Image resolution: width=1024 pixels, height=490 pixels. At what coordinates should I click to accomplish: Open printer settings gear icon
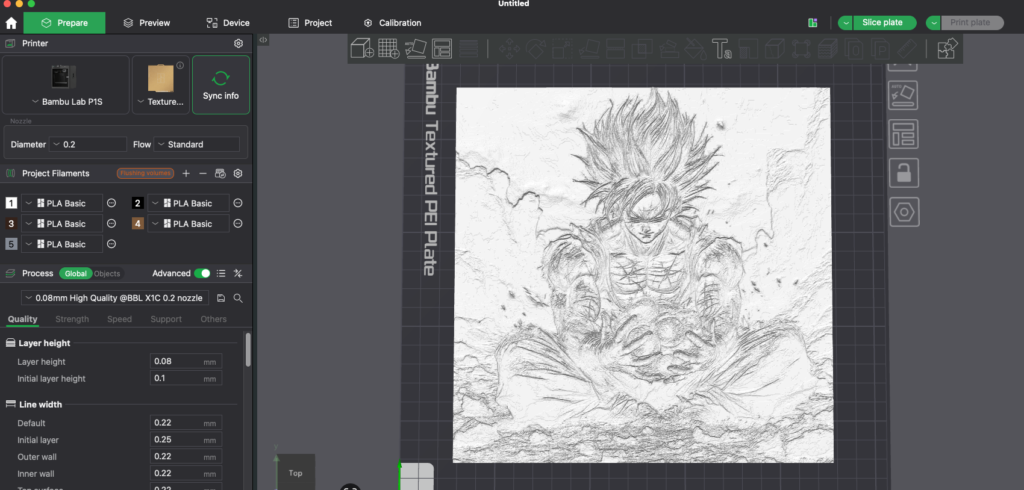(238, 44)
